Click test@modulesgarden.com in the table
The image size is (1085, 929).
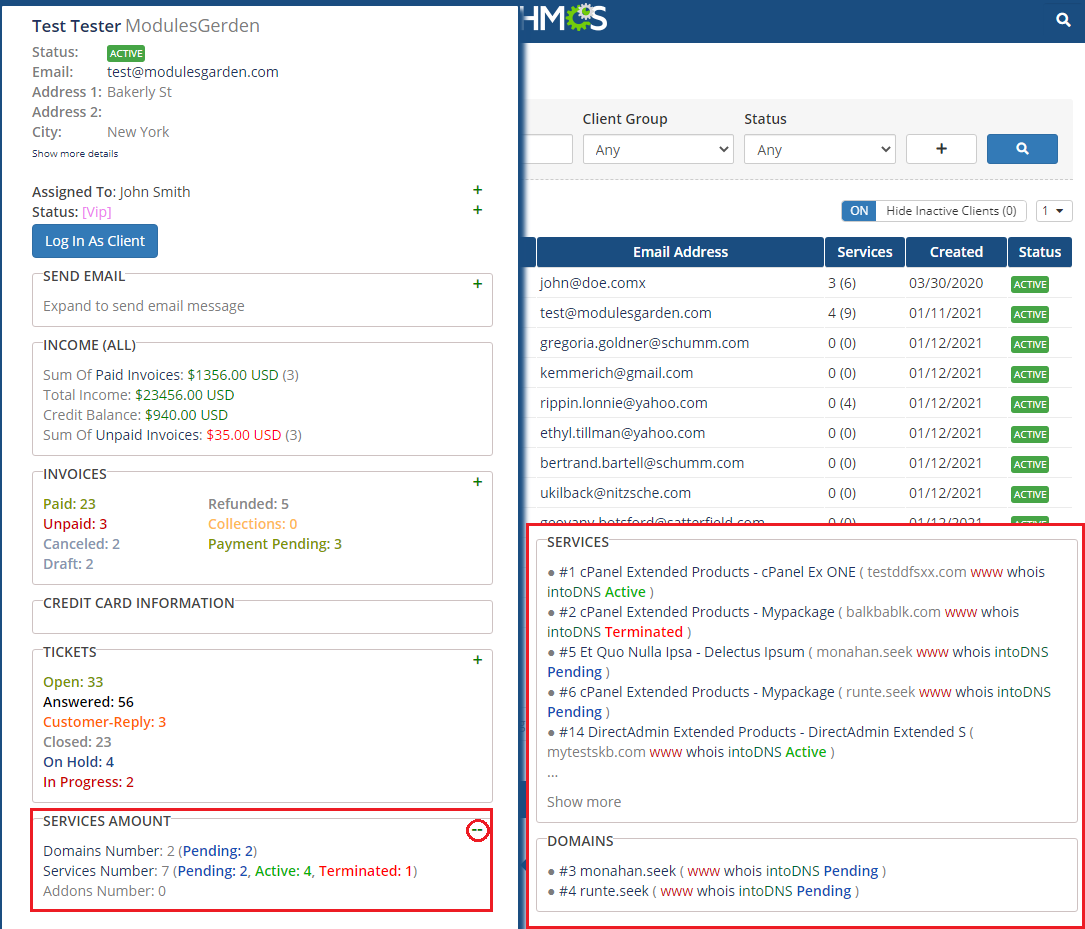point(626,313)
